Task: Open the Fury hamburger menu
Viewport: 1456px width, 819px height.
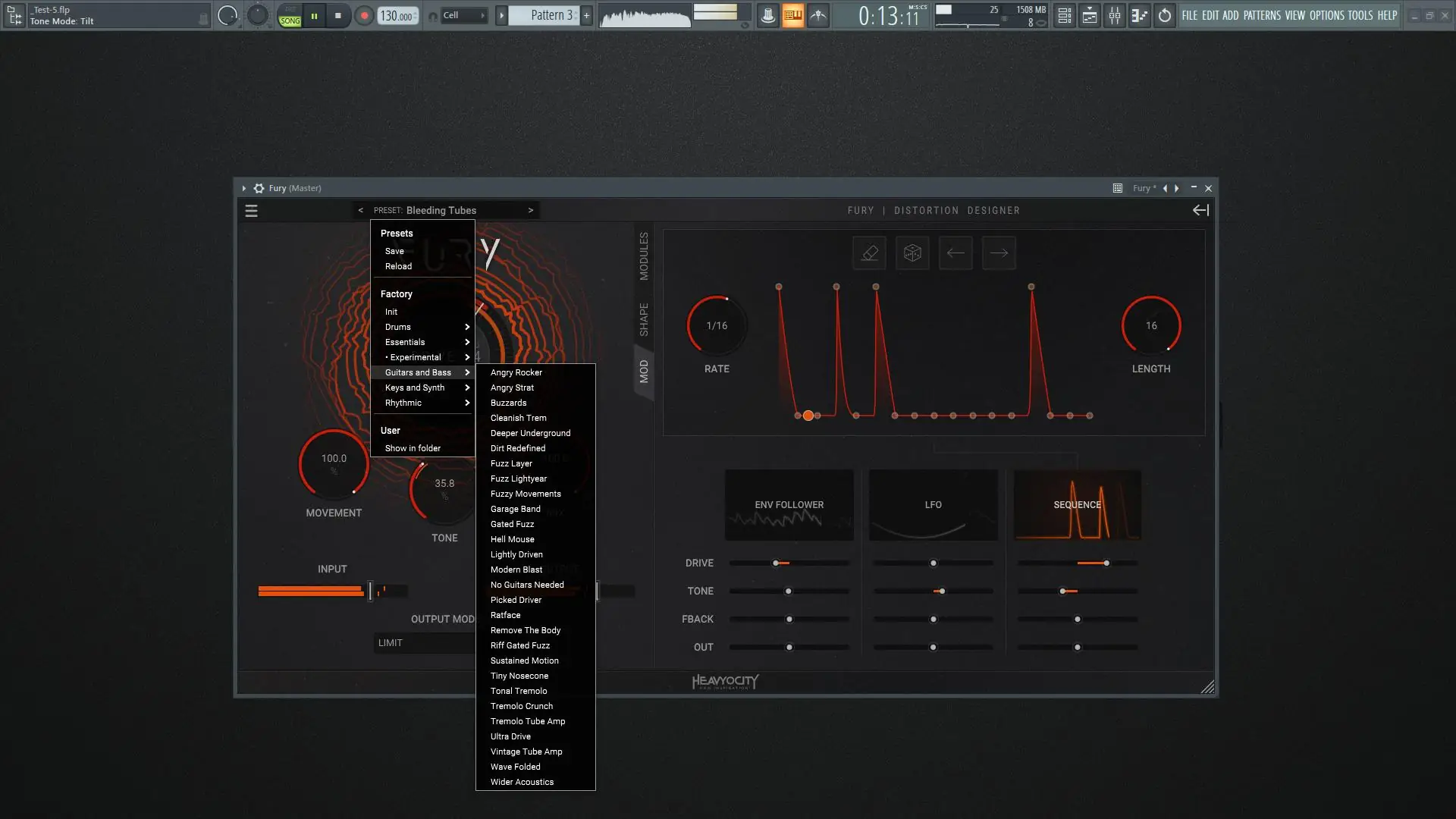Action: 251,211
